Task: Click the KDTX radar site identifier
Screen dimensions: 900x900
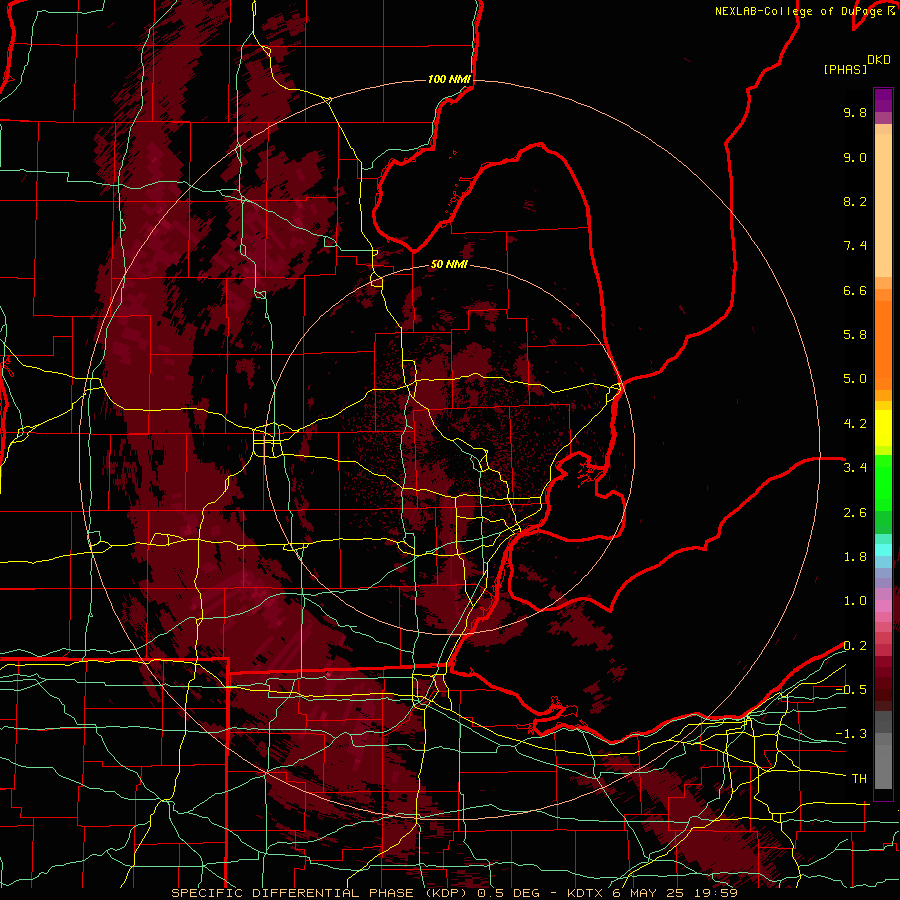Action: (584, 893)
